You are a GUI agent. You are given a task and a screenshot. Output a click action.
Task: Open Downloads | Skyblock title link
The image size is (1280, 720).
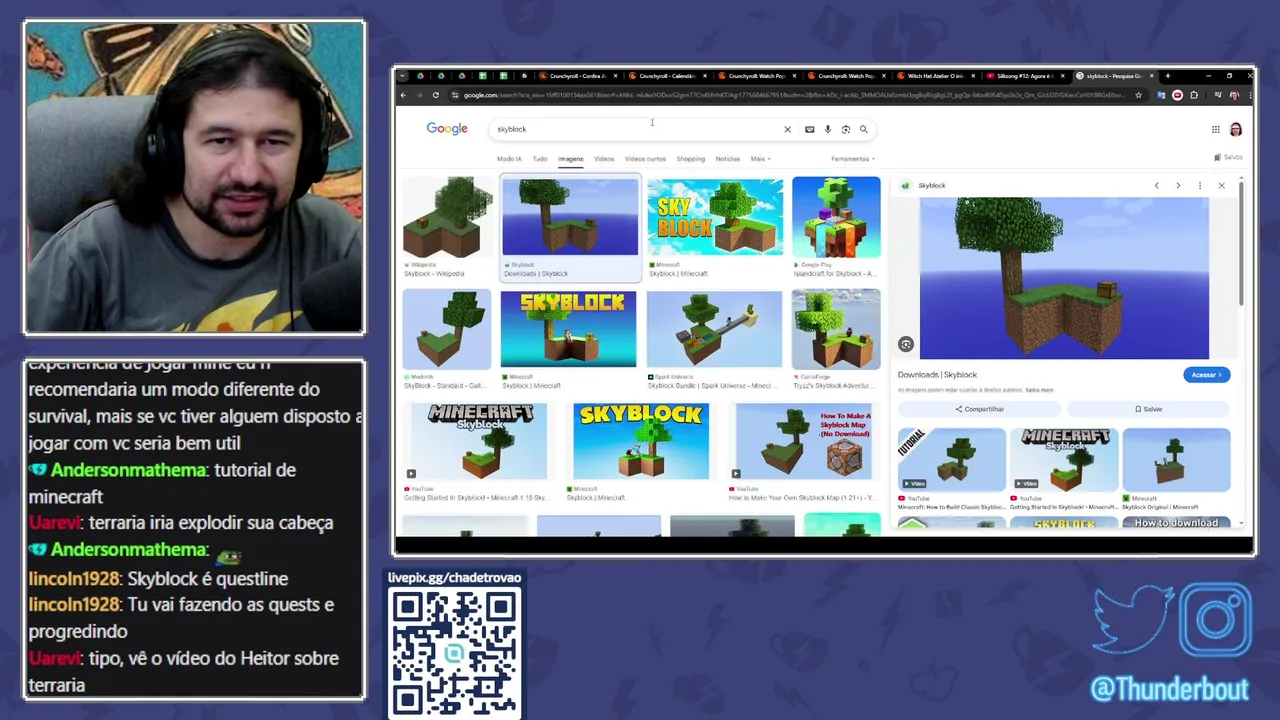[x=937, y=375]
